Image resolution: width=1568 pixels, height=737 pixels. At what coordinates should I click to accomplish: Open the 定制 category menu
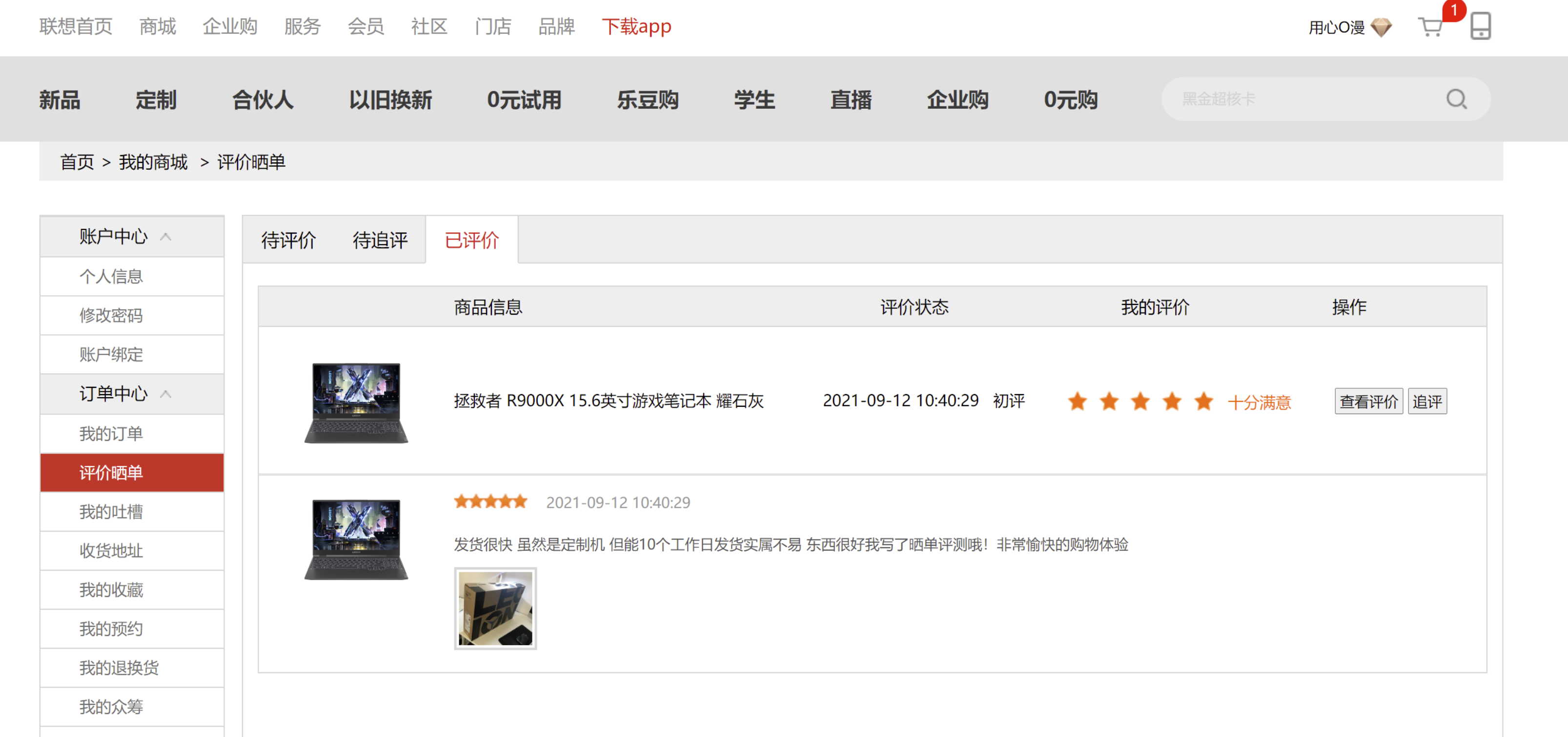tap(156, 99)
